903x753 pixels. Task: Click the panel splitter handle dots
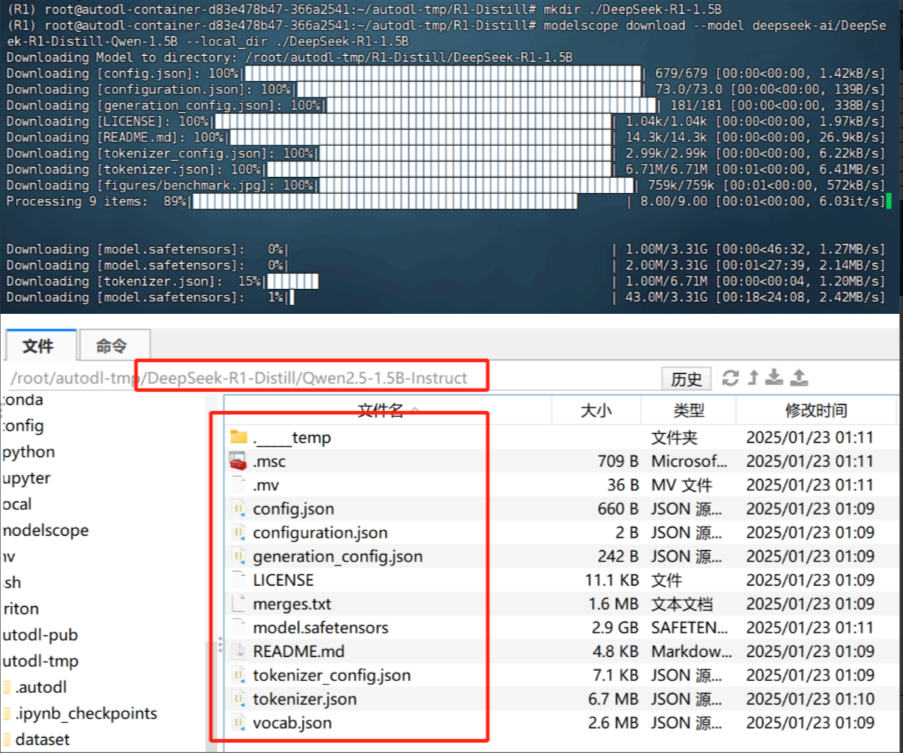[220, 645]
